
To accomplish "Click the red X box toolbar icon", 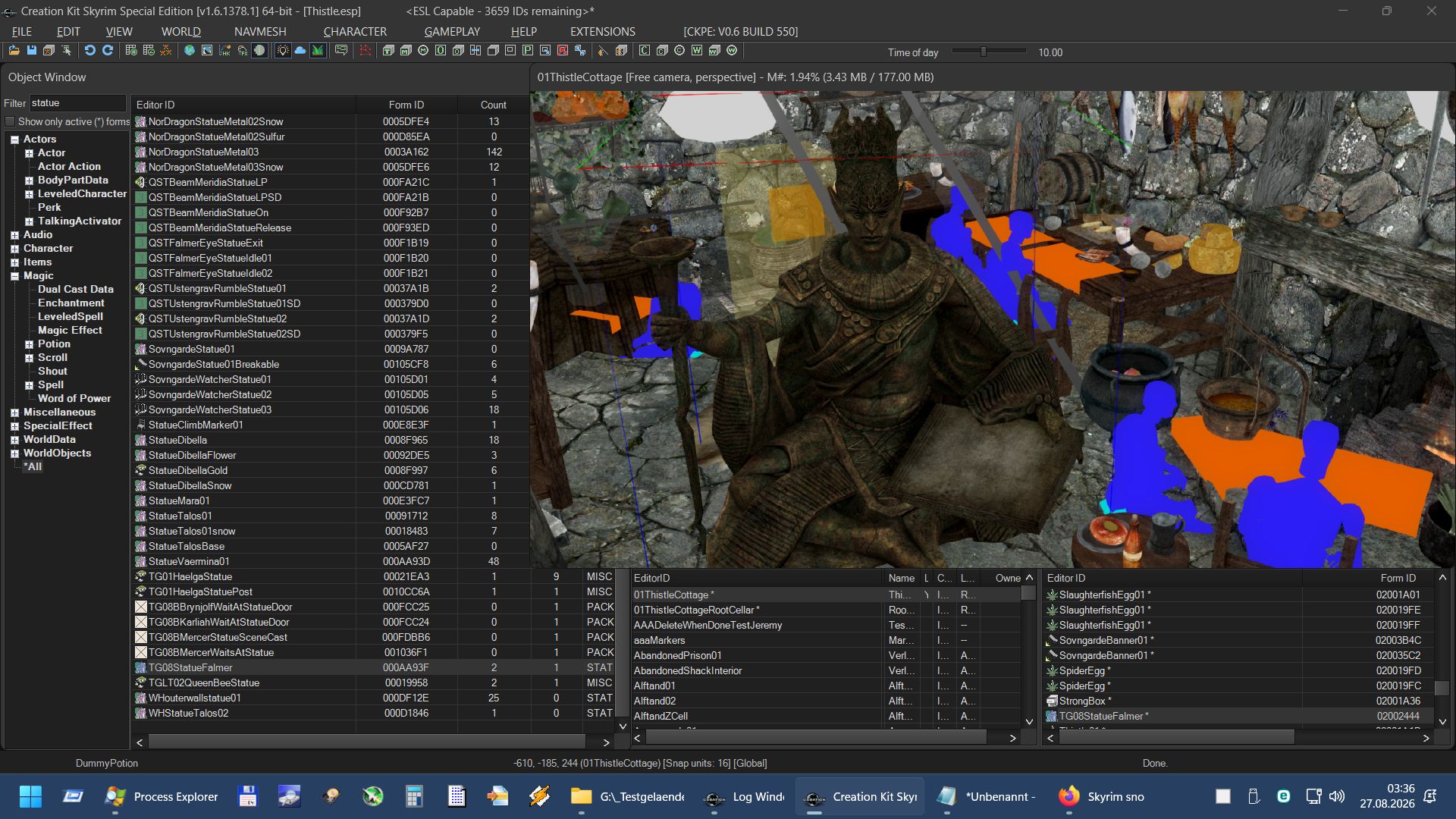I will 563,51.
